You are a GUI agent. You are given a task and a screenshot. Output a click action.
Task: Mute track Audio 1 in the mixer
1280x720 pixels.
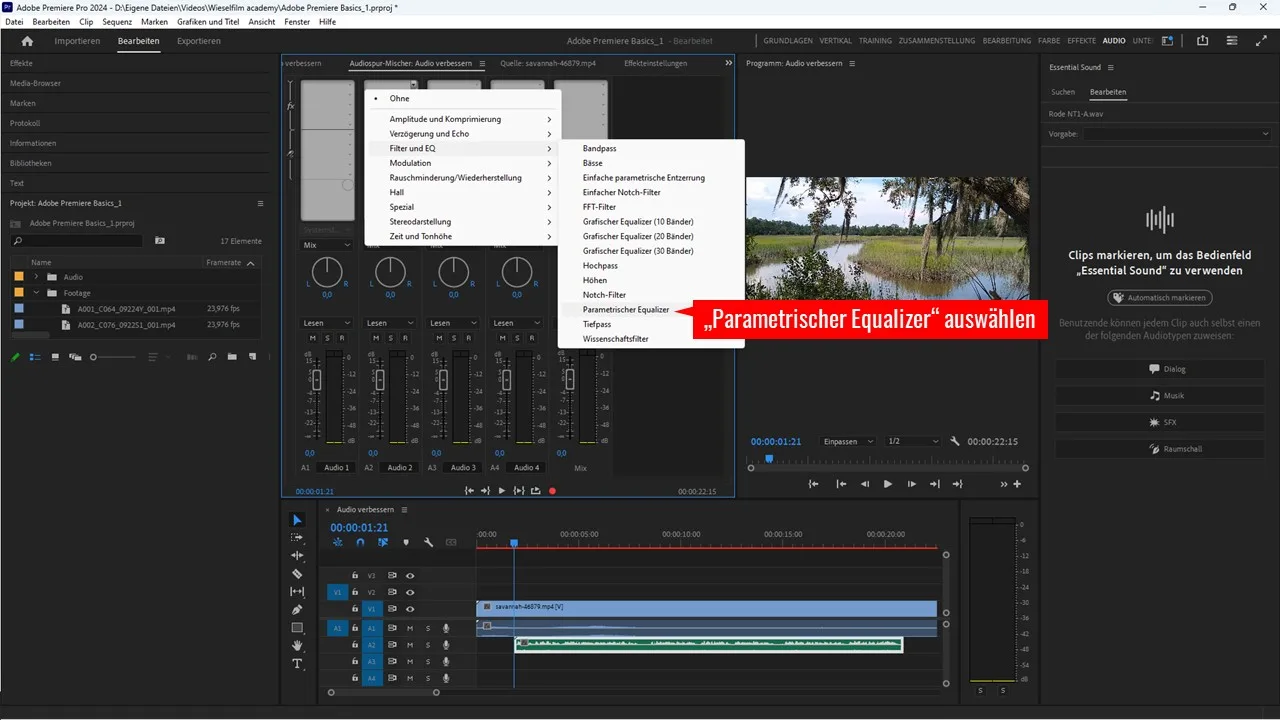313,338
